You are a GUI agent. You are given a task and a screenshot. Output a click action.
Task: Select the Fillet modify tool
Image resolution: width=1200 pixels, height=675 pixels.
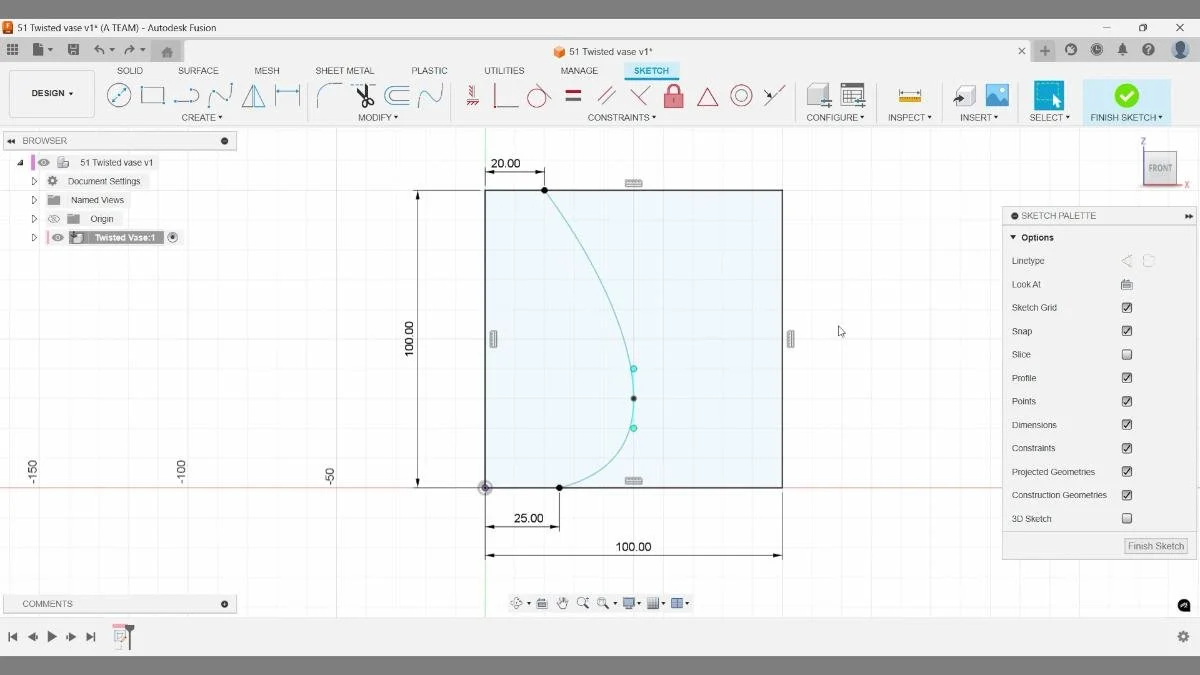329,96
